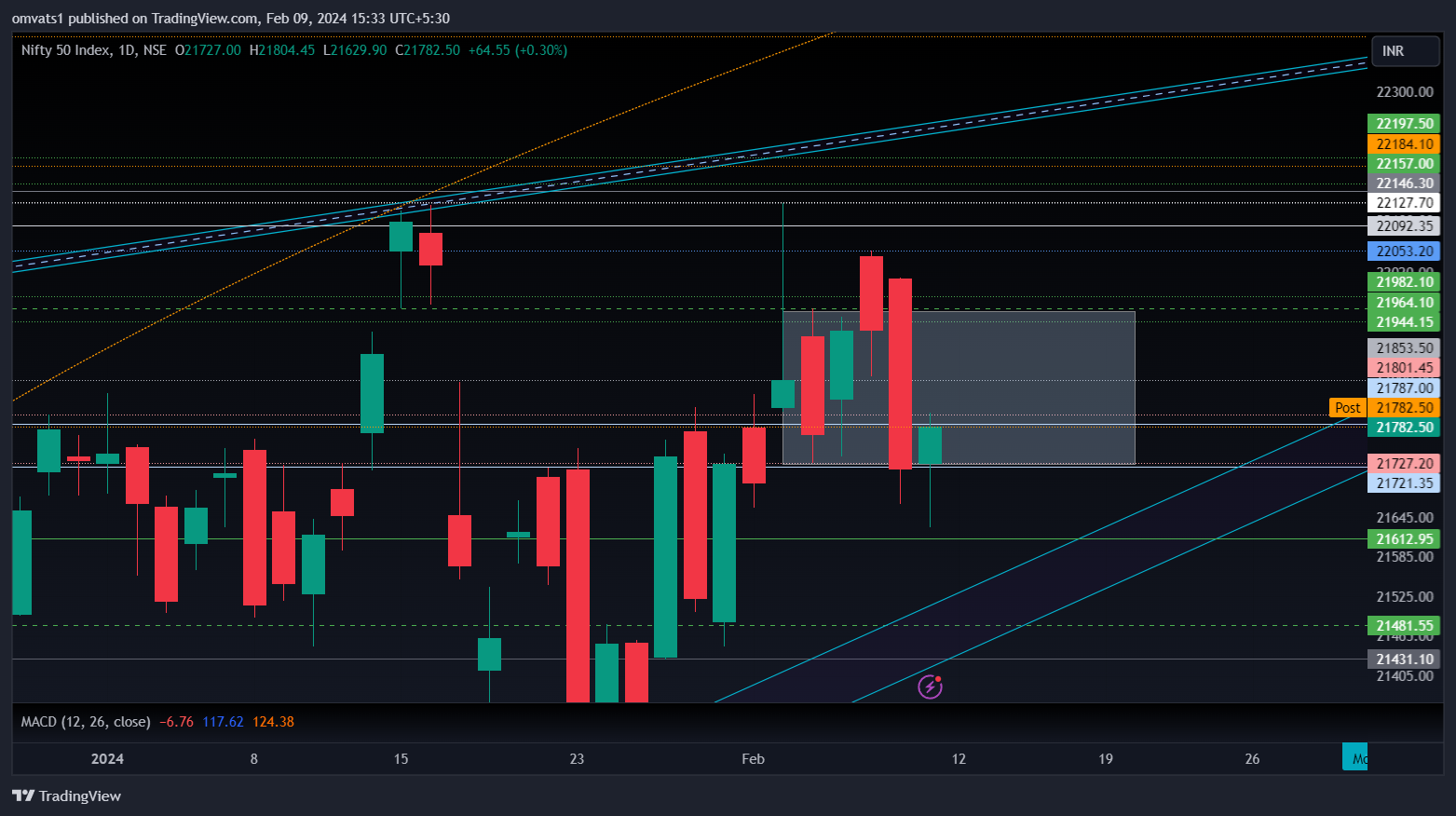
Task: Click the 21801.45 pink price label
Action: (1405, 368)
